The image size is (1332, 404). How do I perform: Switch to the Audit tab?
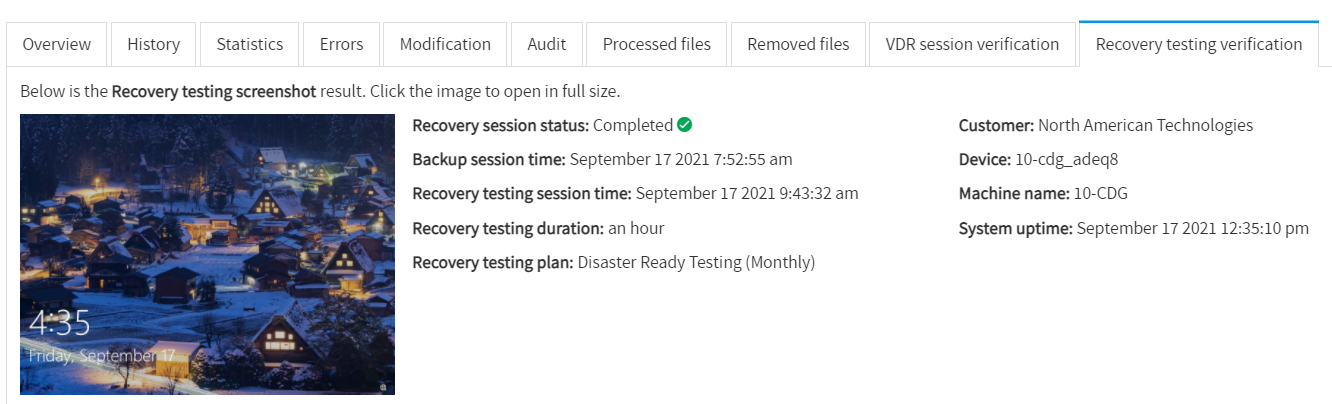[x=547, y=44]
